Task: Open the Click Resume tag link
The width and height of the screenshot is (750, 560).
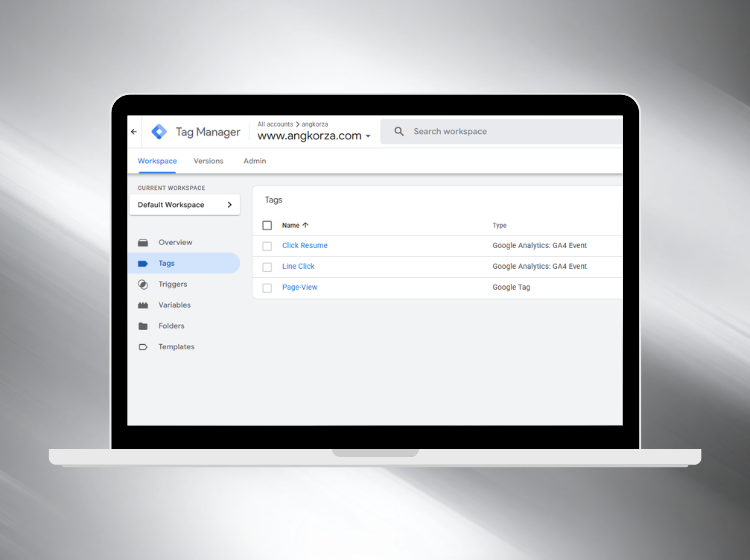Action: click(304, 246)
